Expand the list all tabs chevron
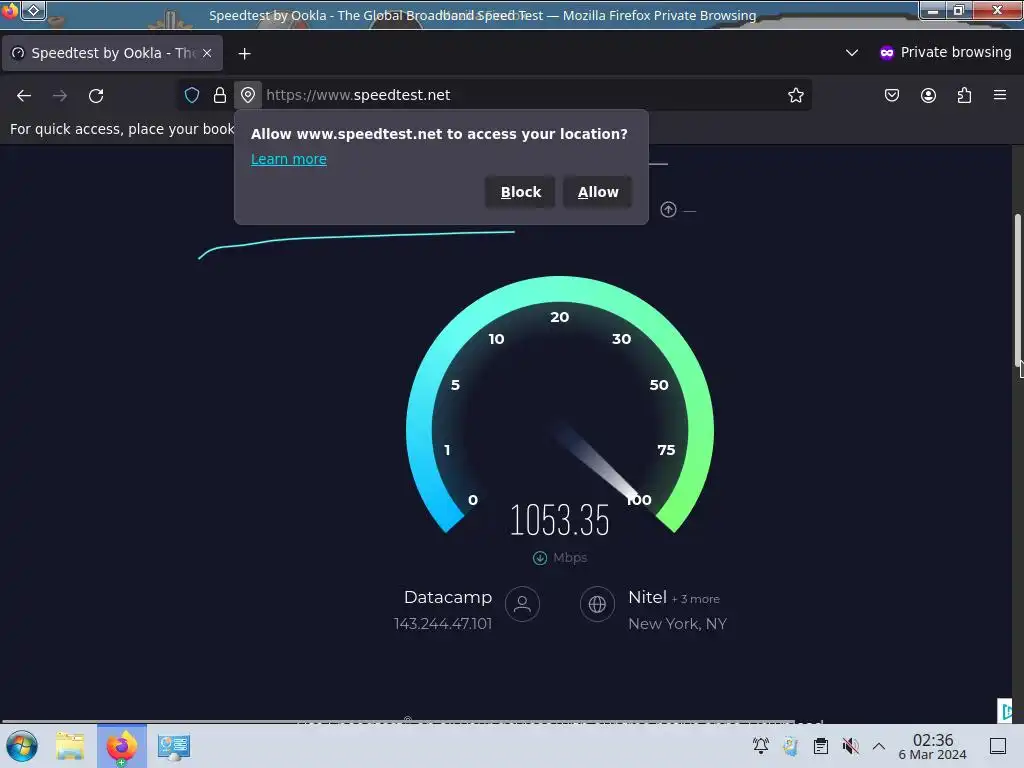1024x768 pixels. tap(852, 52)
